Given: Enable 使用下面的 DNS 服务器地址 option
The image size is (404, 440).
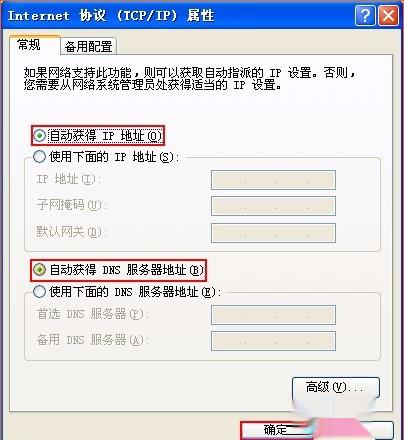Looking at the screenshot, I should (x=39, y=292).
